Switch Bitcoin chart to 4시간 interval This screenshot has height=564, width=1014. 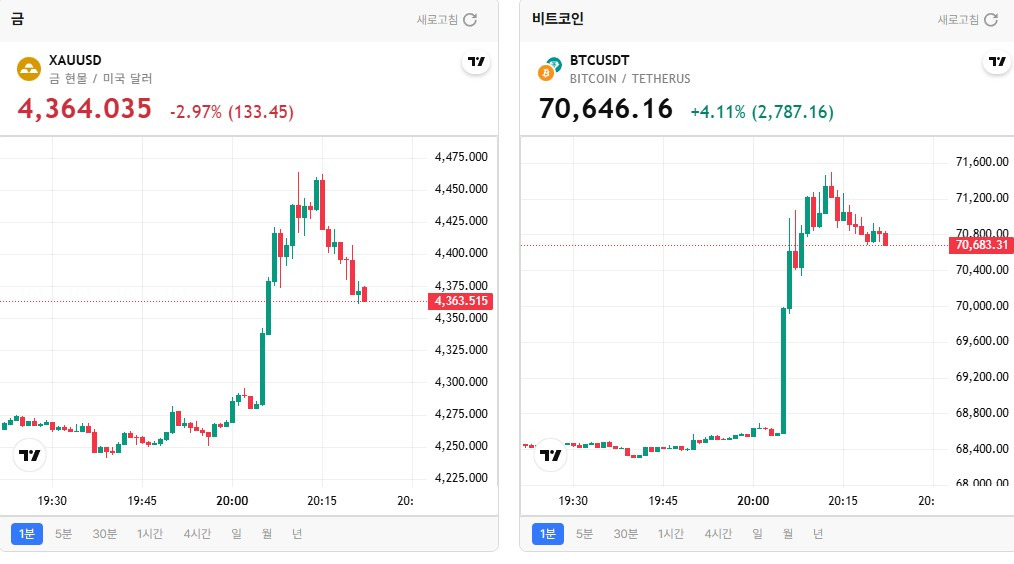coord(717,534)
